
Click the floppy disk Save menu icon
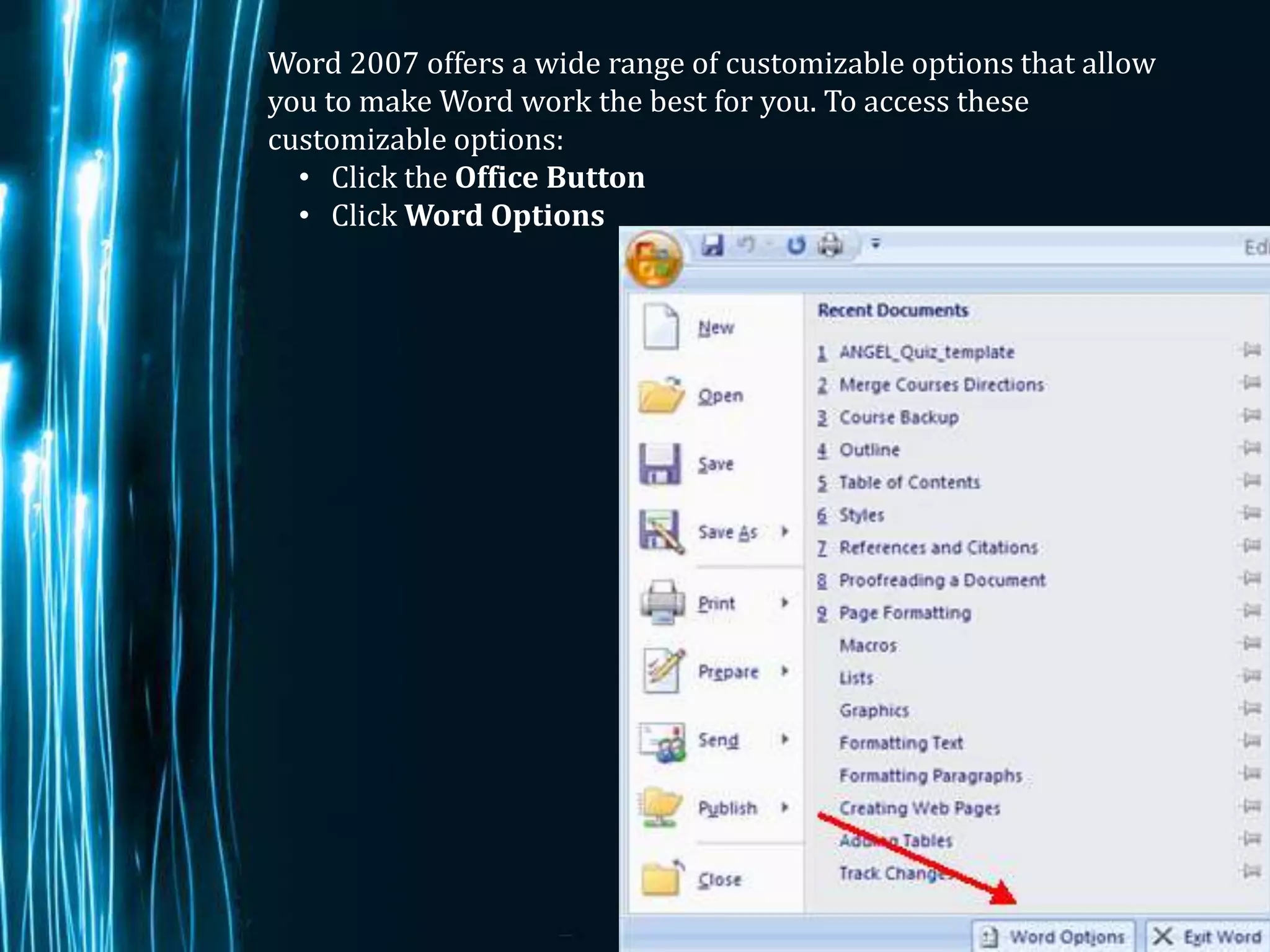[660, 464]
